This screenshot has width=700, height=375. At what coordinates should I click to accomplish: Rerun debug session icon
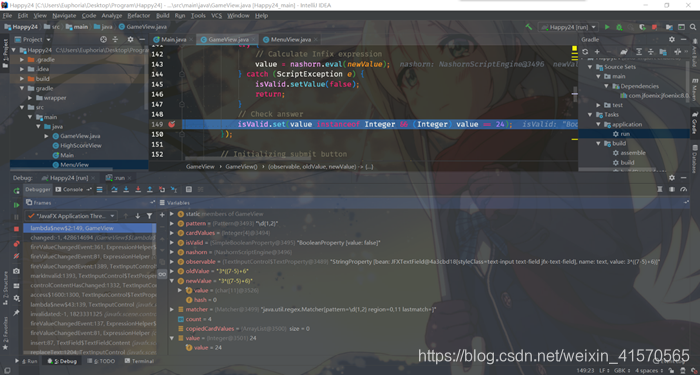click(17, 191)
